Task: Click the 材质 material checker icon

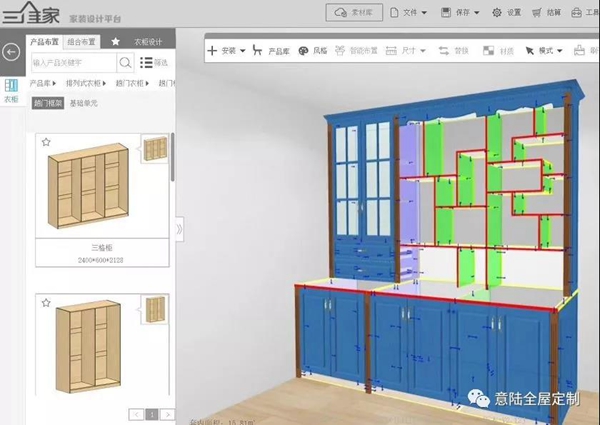Action: coord(488,50)
